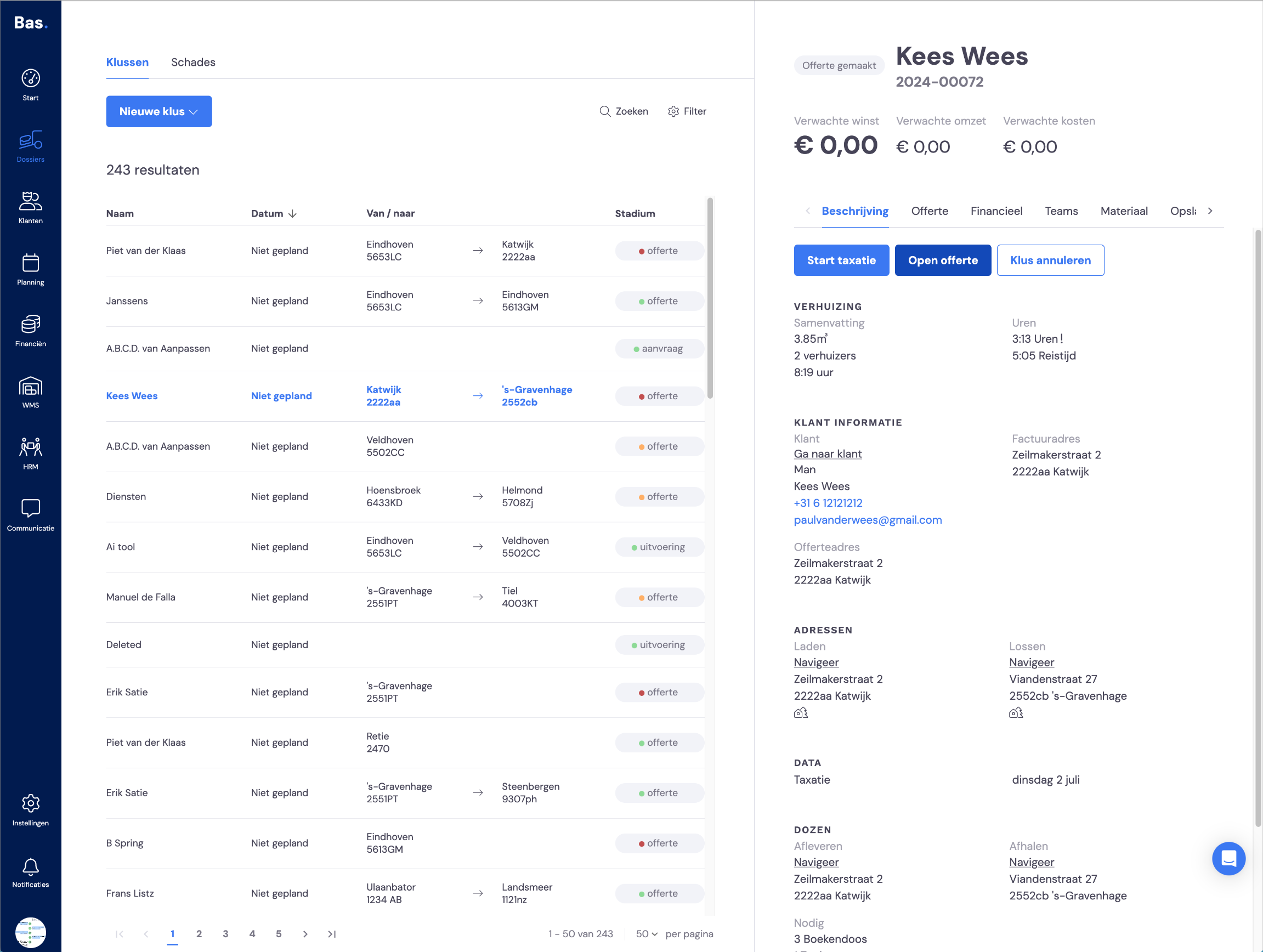This screenshot has width=1263, height=952.
Task: Sort by the Datum column header
Action: click(274, 213)
